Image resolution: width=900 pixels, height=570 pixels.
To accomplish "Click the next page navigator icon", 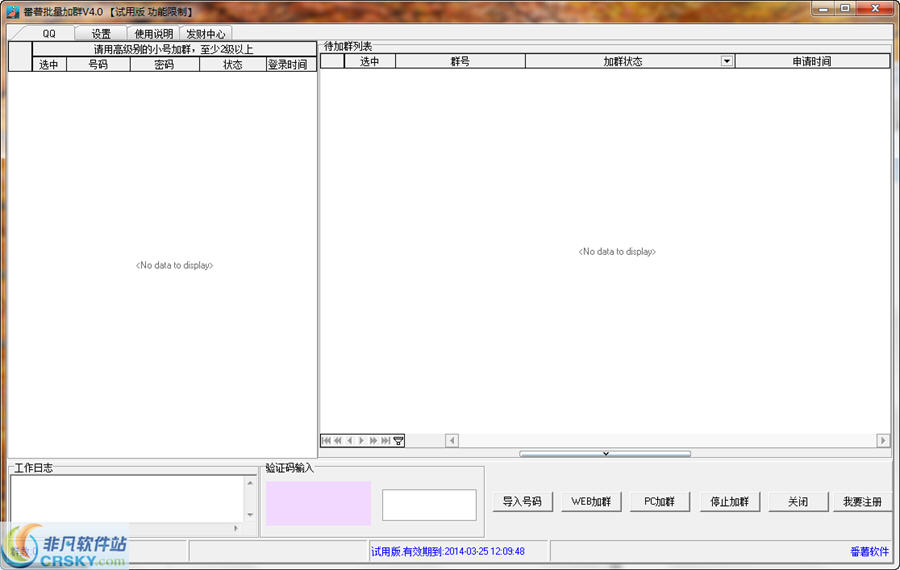I will click(374, 441).
